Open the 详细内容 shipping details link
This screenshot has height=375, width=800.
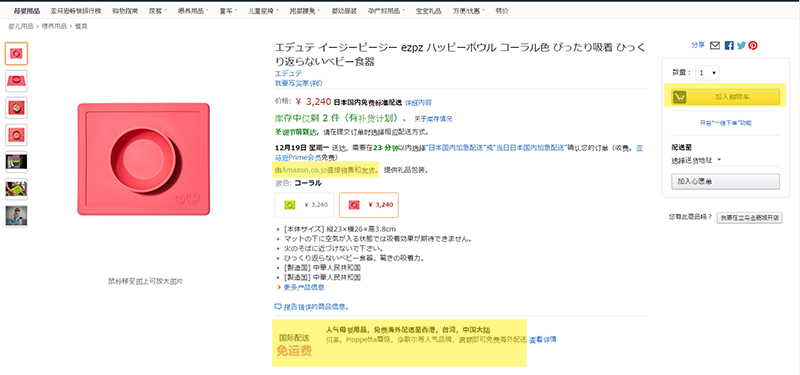pyautogui.click(x=418, y=103)
